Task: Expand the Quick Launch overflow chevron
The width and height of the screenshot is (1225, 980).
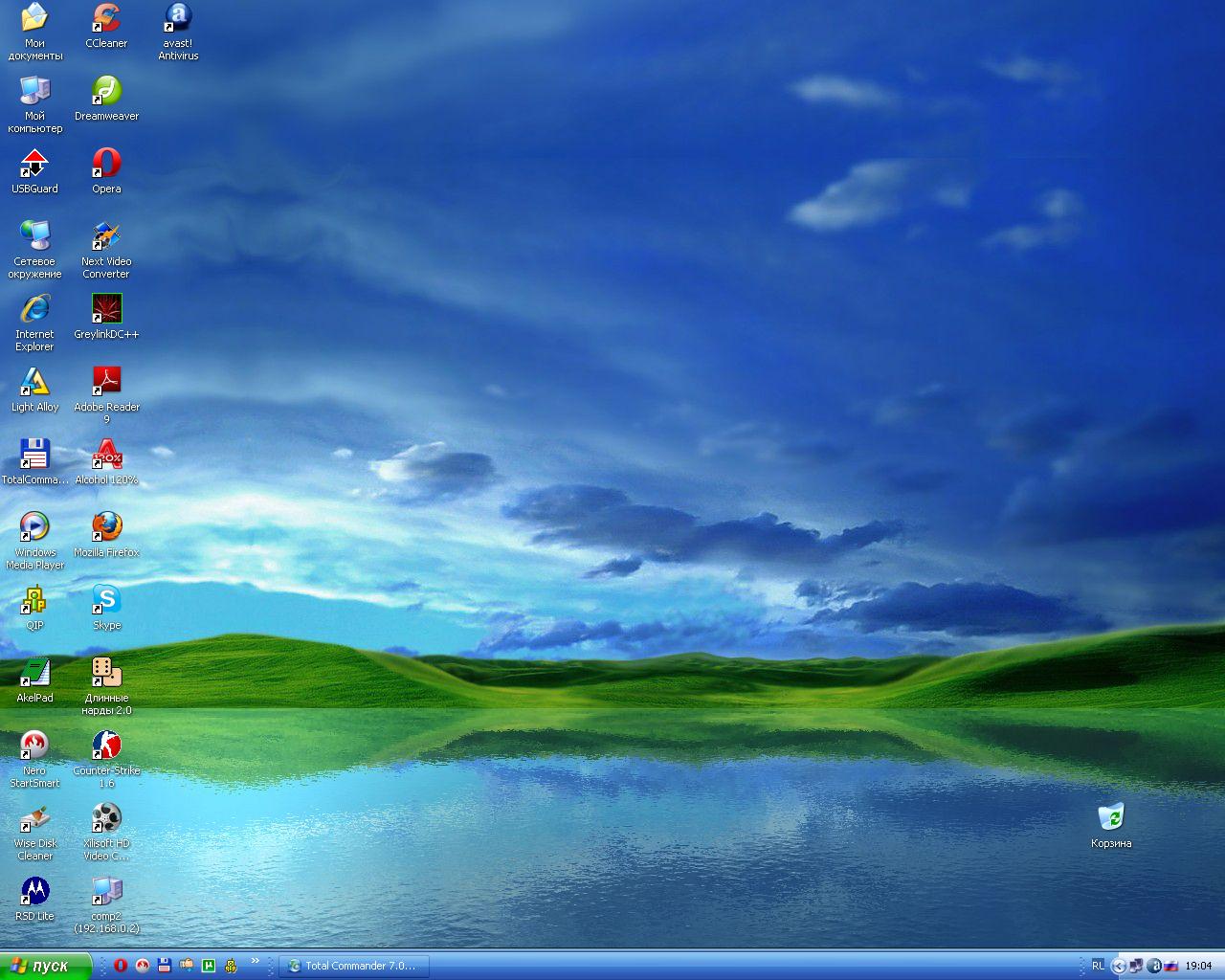Action: tap(255, 961)
